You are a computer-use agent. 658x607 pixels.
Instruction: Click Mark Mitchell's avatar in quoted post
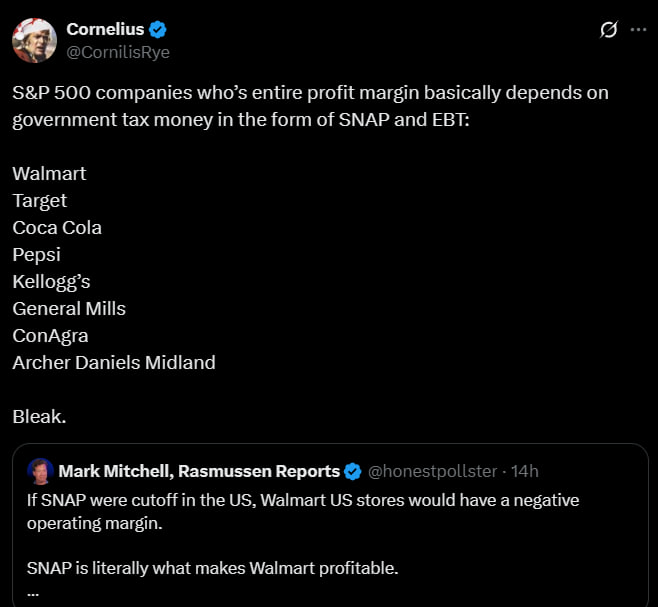click(x=41, y=470)
